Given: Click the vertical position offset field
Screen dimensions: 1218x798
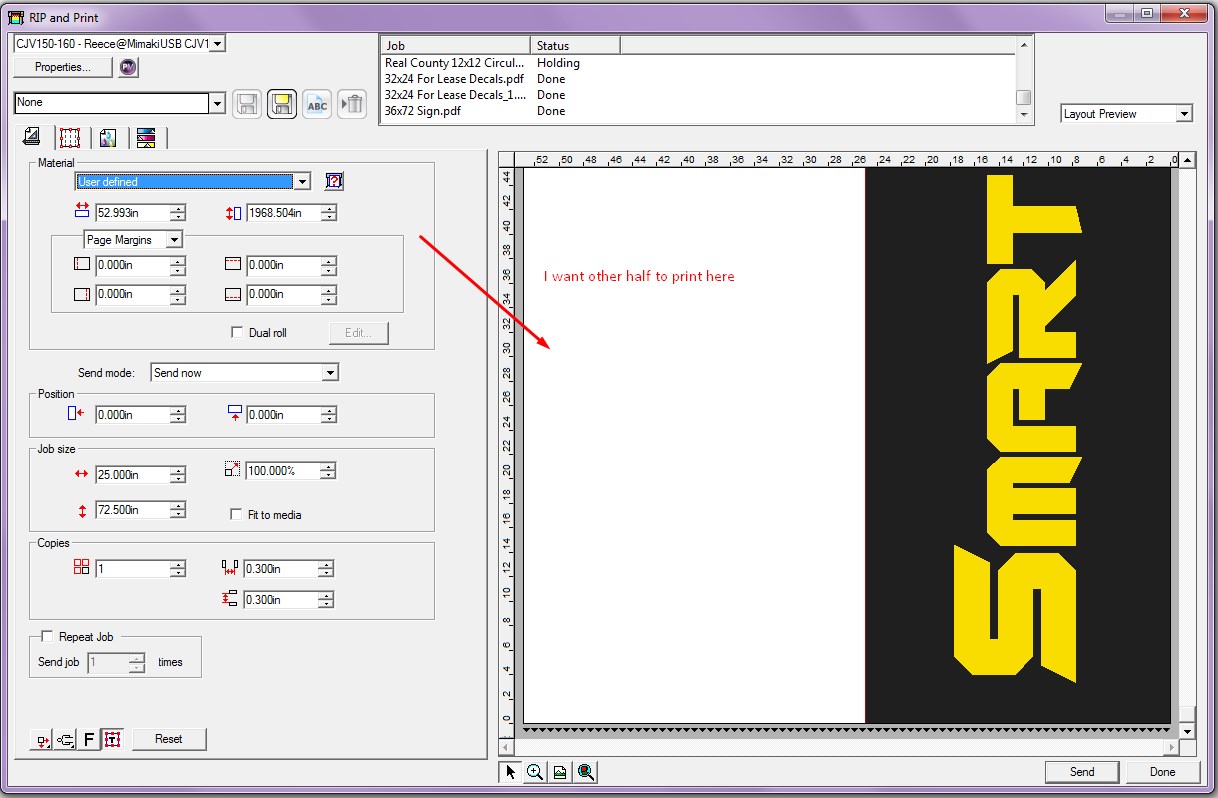Looking at the screenshot, I should (283, 414).
